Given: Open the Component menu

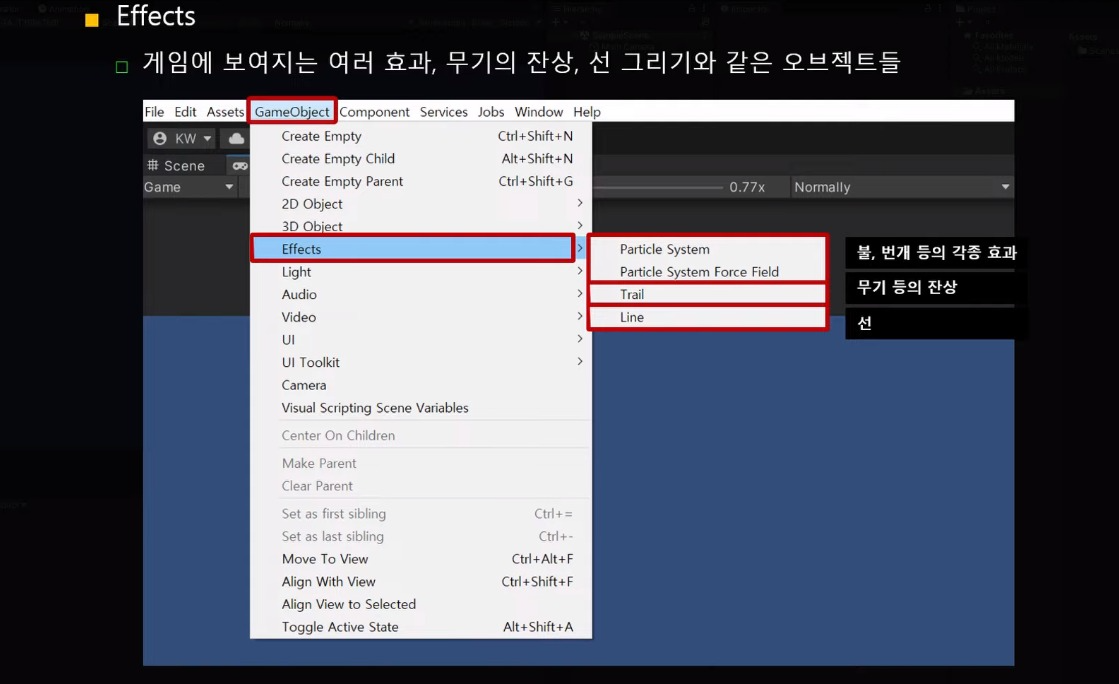Looking at the screenshot, I should coord(374,112).
